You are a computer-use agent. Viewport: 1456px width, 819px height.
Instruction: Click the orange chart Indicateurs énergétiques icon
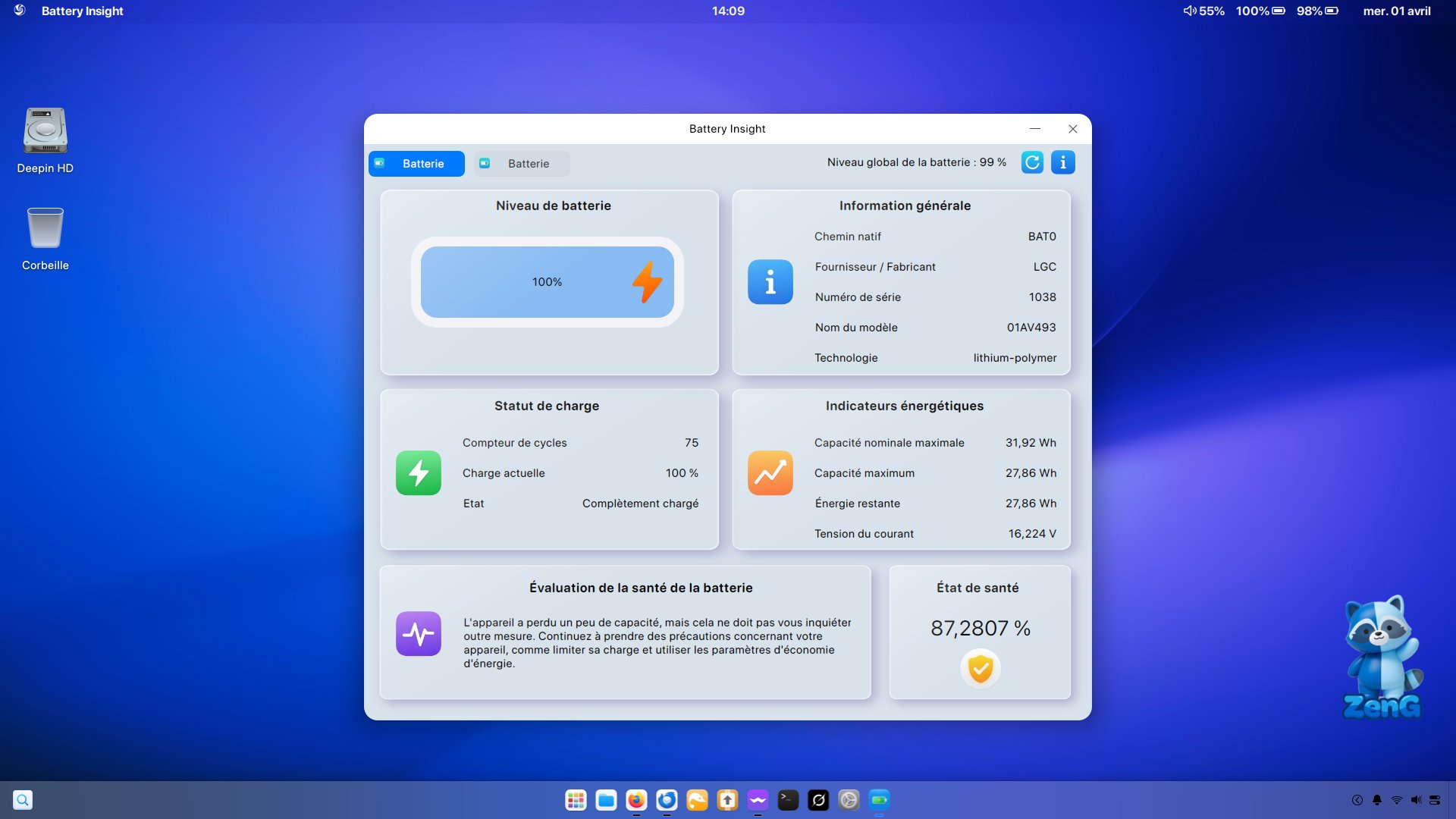click(x=770, y=473)
